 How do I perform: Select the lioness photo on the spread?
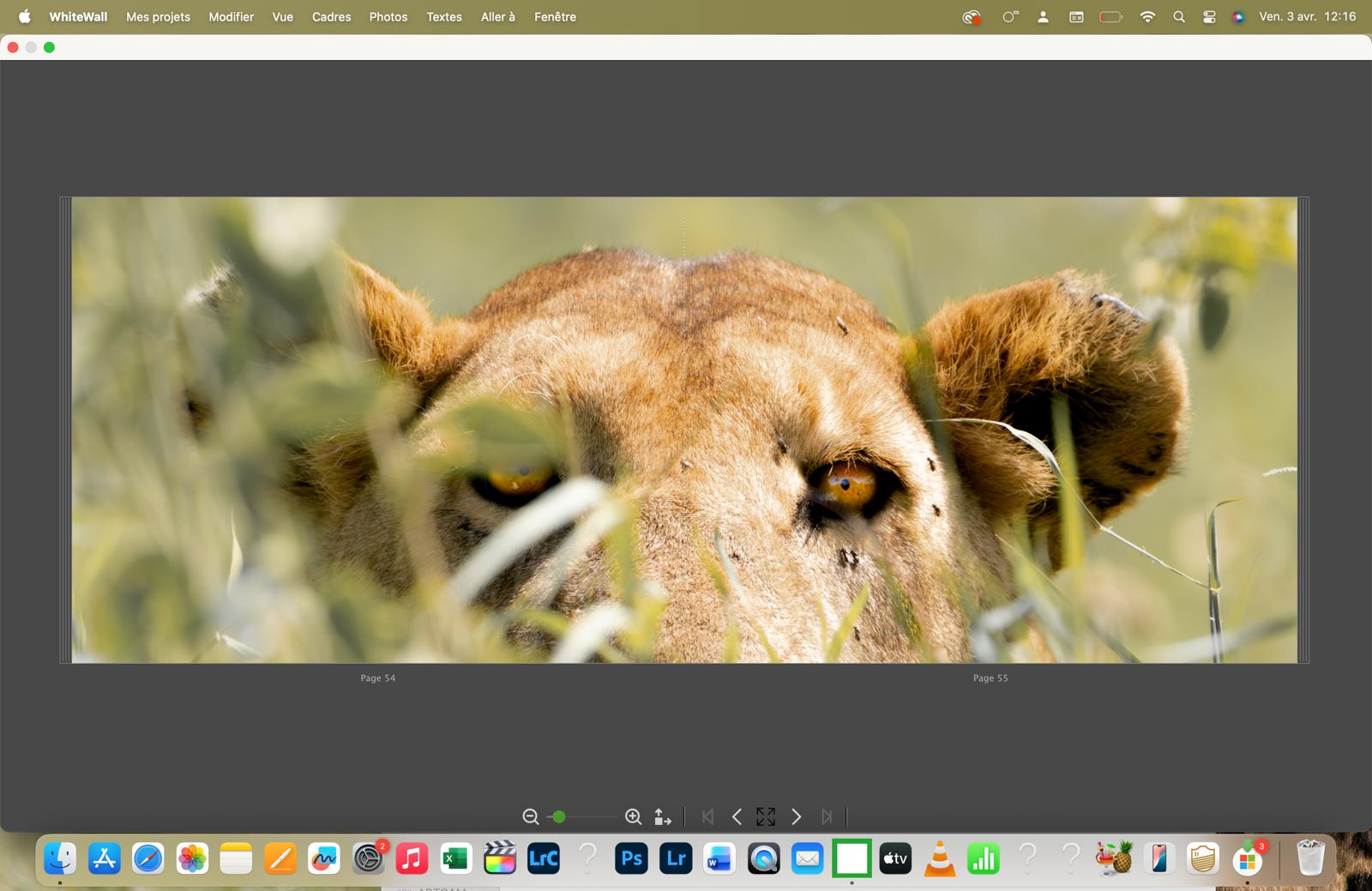click(x=683, y=430)
